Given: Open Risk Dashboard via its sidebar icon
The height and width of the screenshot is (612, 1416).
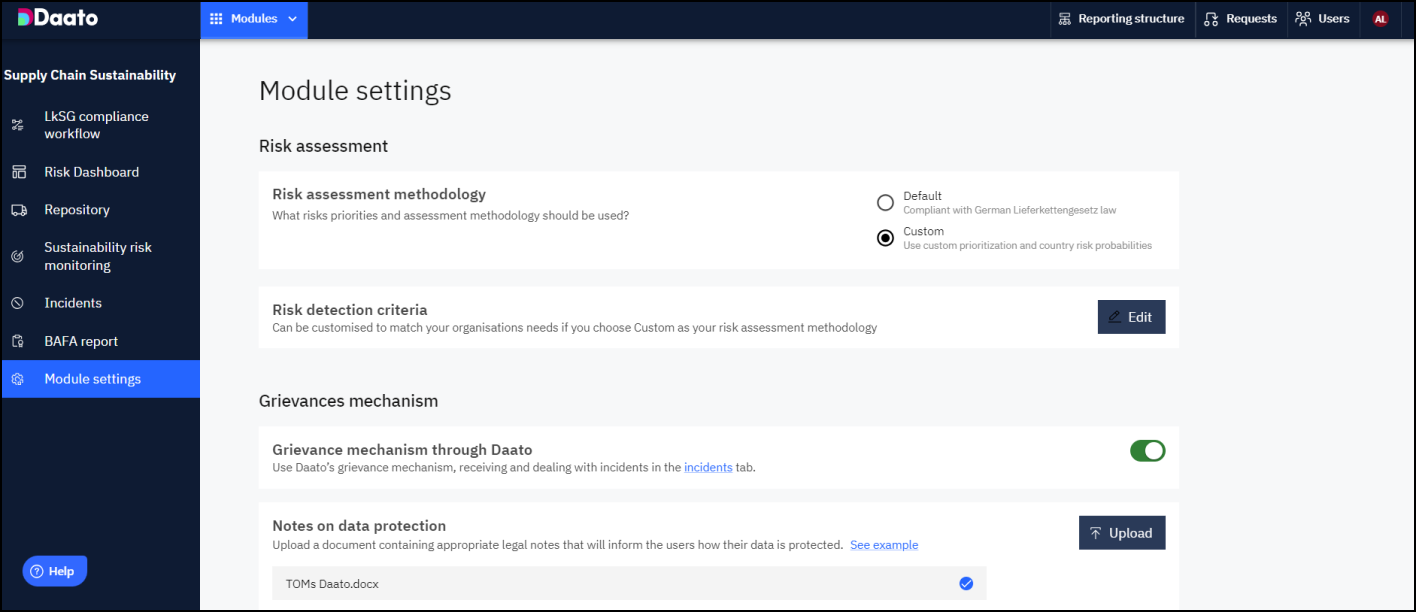Looking at the screenshot, I should [x=18, y=172].
